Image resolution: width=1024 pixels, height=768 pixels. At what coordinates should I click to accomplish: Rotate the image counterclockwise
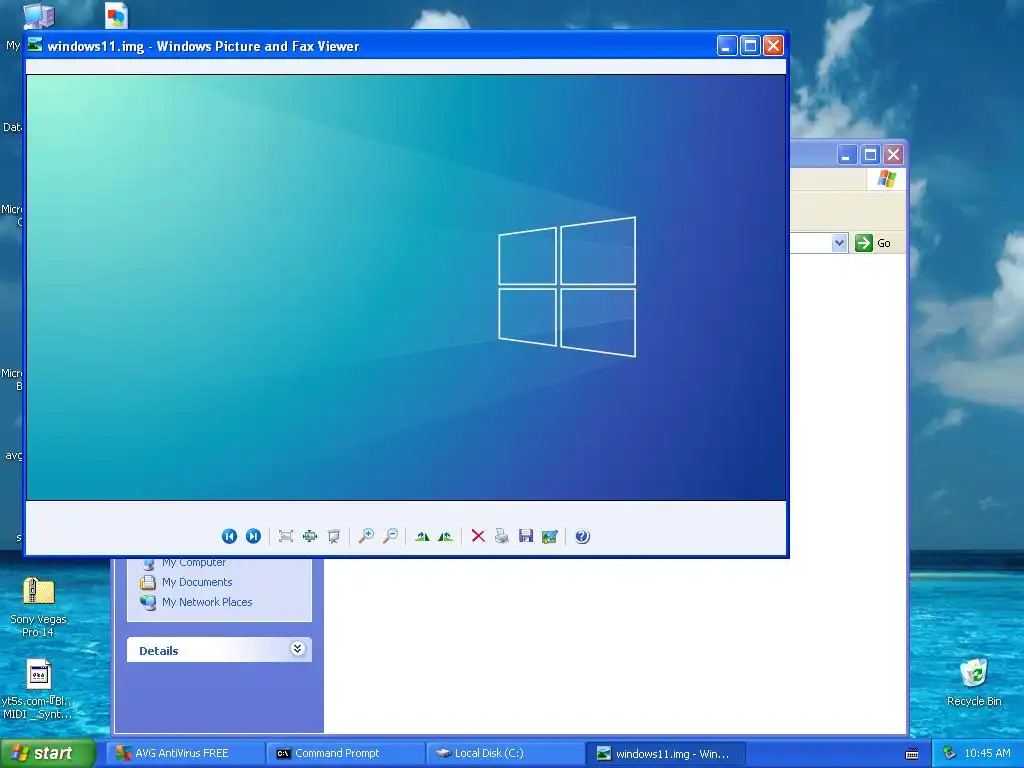click(446, 536)
